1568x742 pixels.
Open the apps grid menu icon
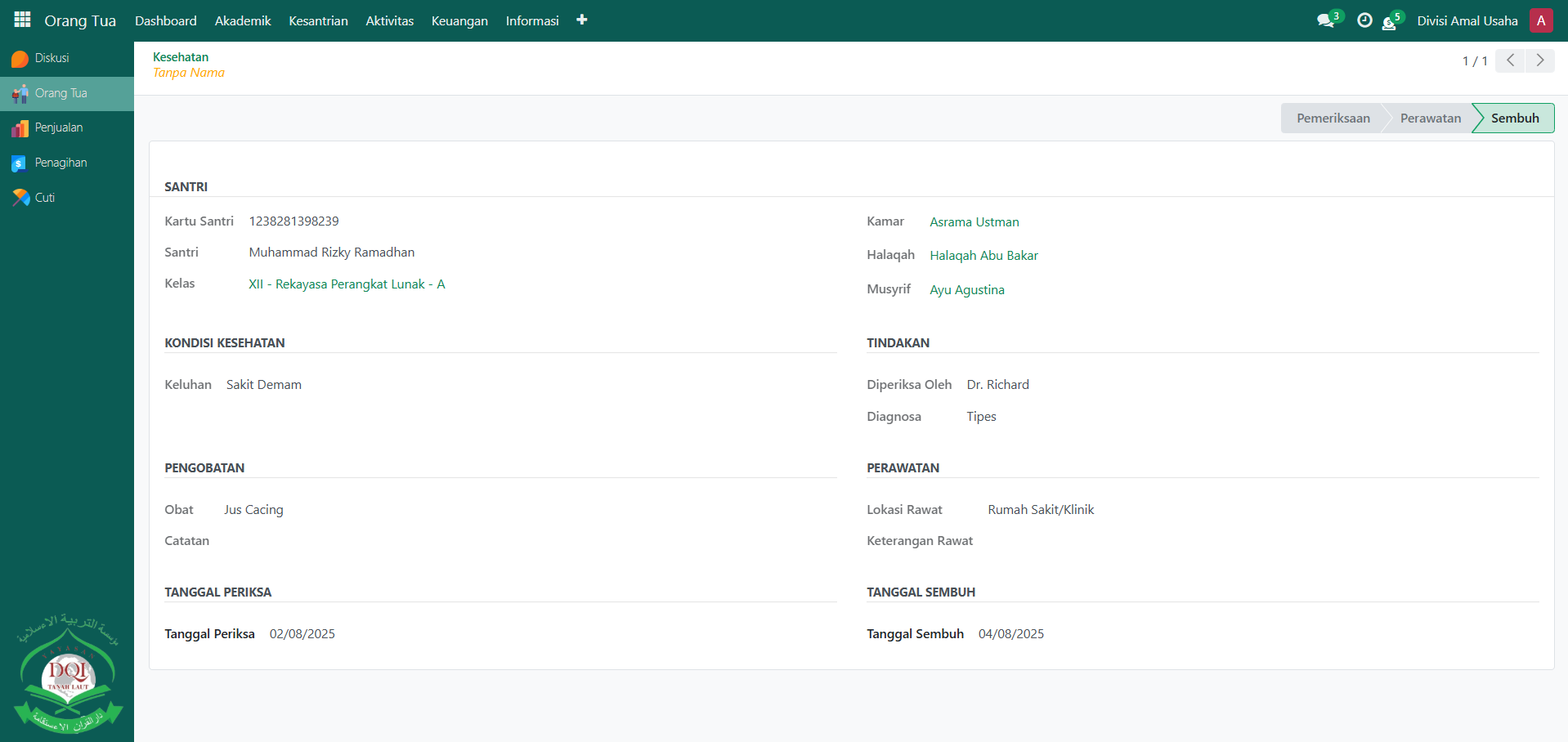point(22,20)
